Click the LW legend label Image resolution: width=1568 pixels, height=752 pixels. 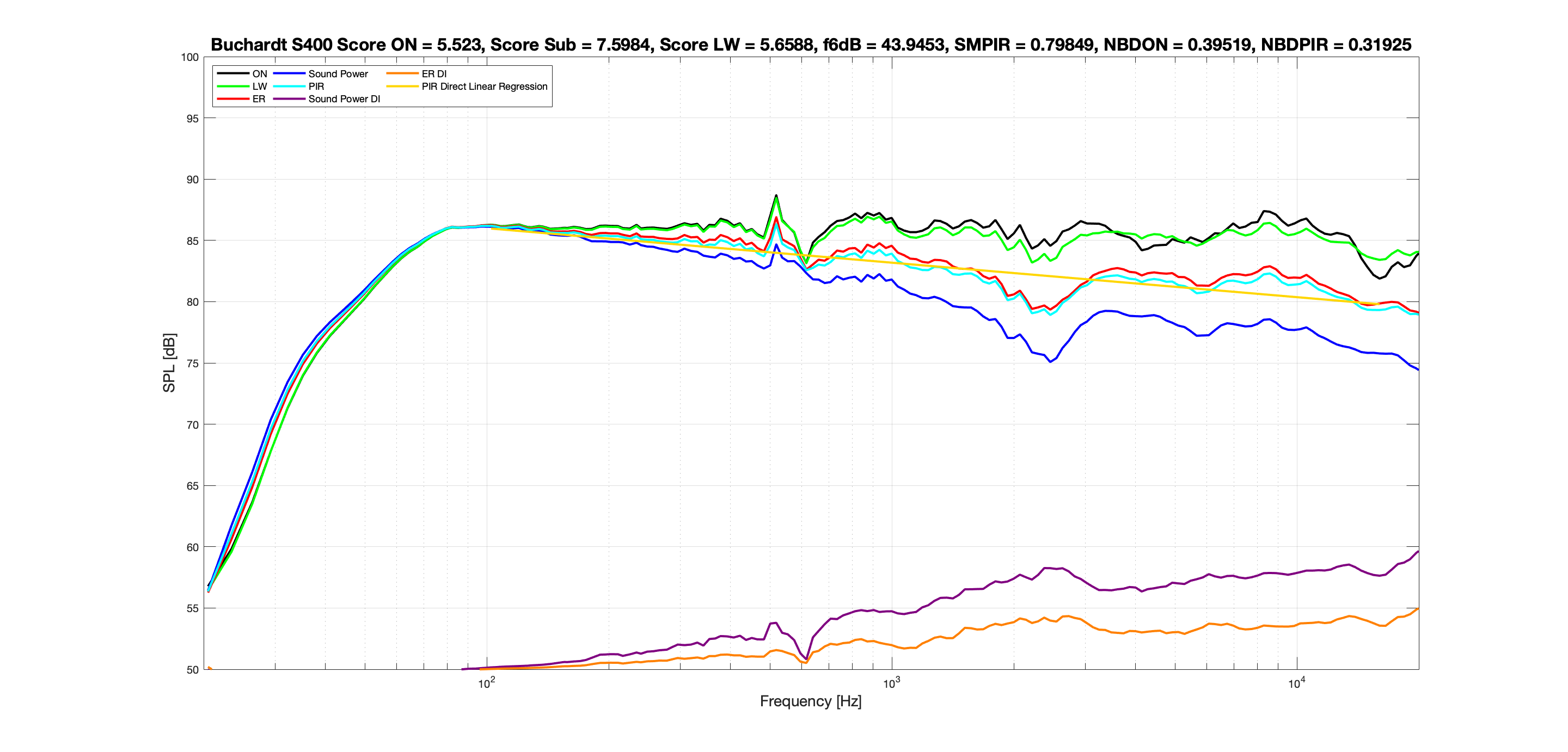(x=260, y=87)
